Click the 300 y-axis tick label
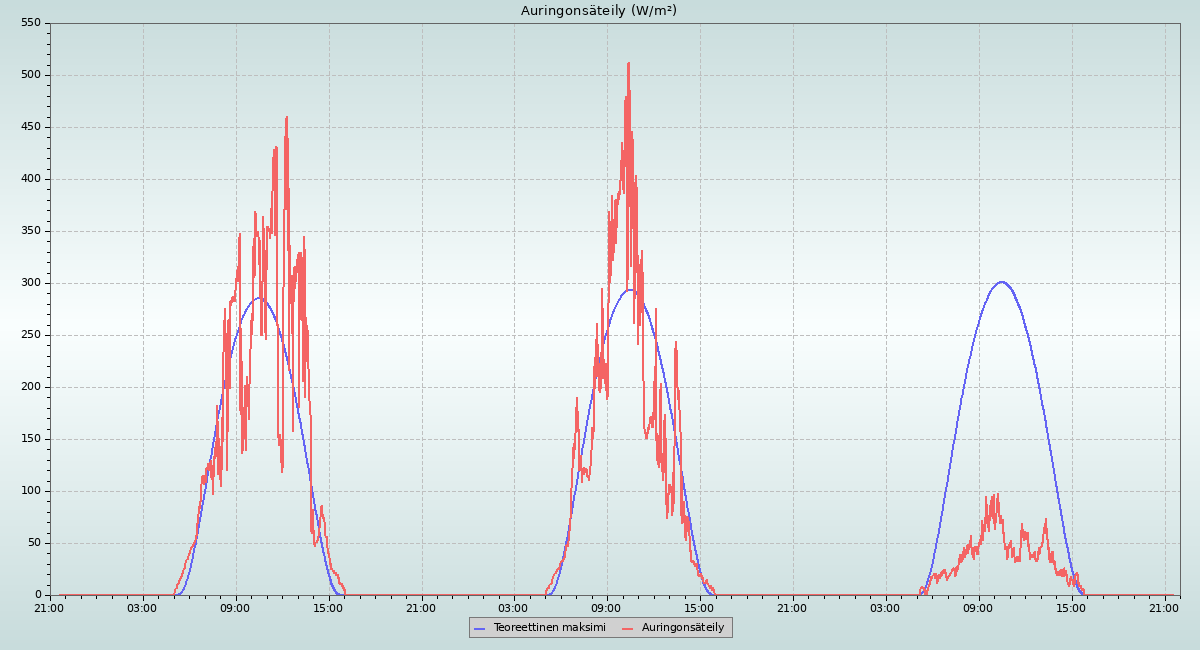Viewport: 1200px width, 650px height. click(x=31, y=283)
